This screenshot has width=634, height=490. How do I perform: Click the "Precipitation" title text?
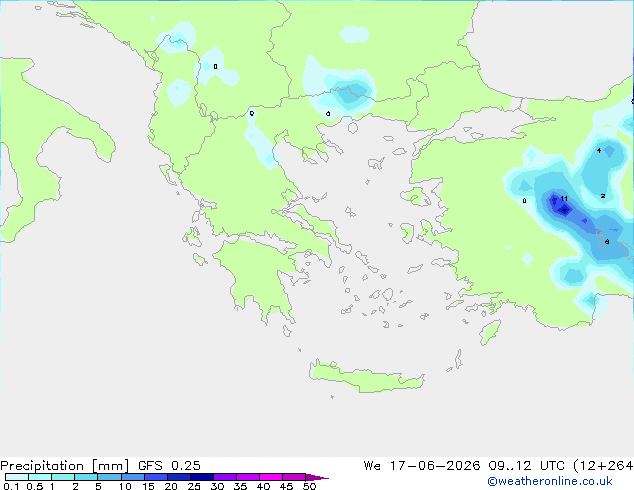(x=42, y=466)
